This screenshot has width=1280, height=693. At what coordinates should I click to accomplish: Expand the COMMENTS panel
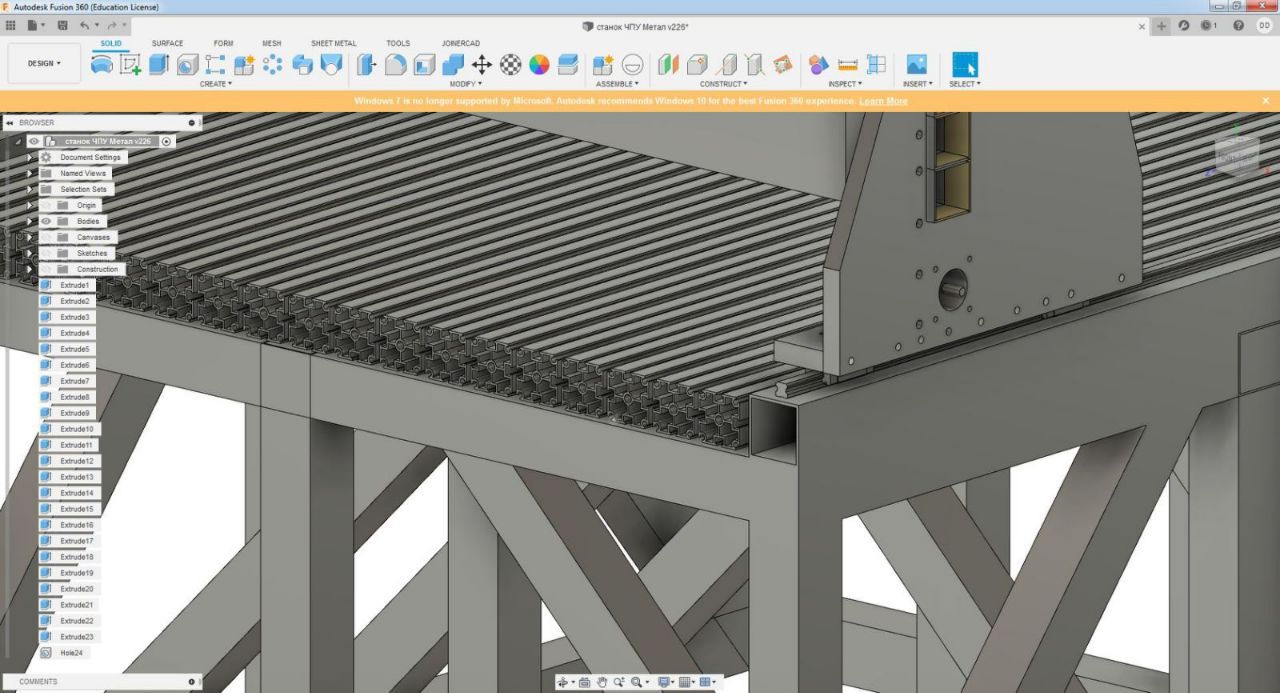[x=192, y=681]
